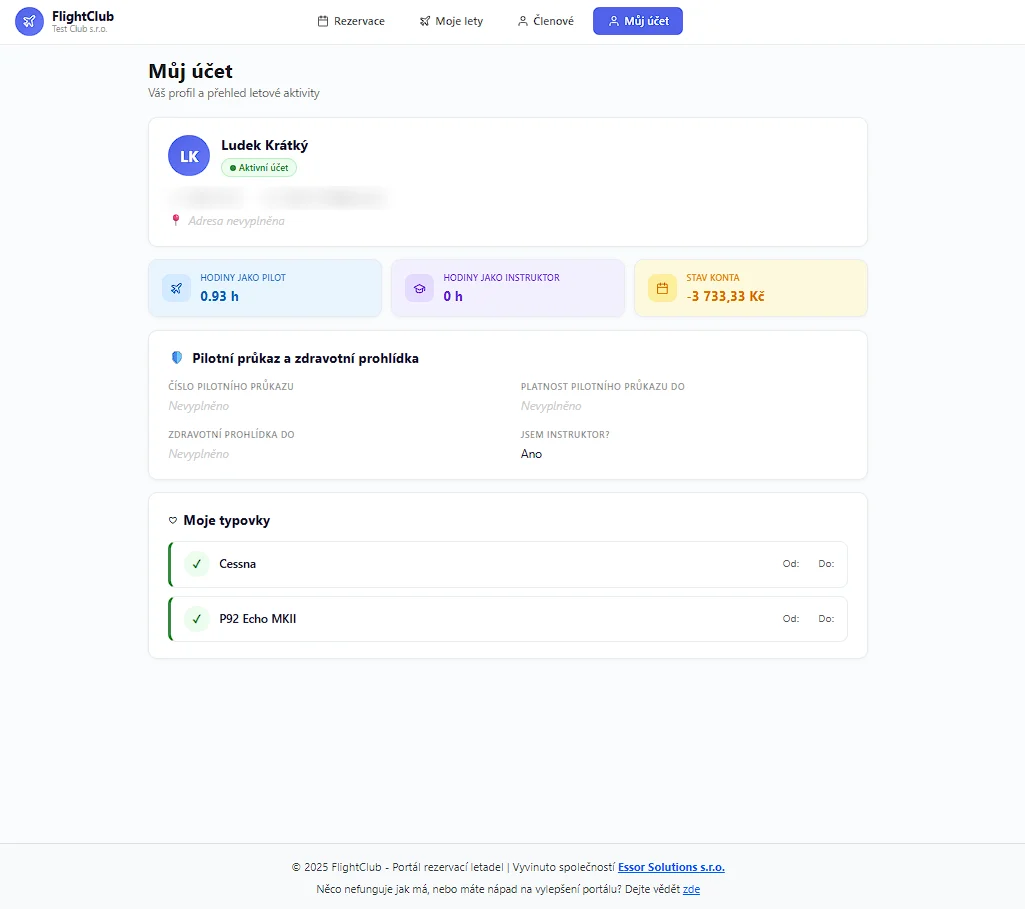Click the 'Zdravotní prohlídka do' label
Screen dimensions: 1025x909
231,435
